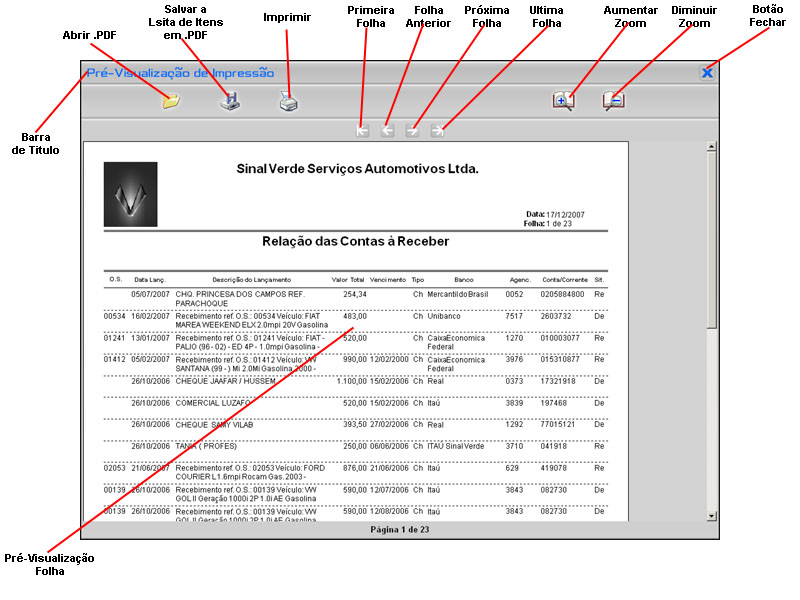Image resolution: width=800 pixels, height=600 pixels.
Task: Open a PDF file with the folder icon
Action: click(171, 101)
